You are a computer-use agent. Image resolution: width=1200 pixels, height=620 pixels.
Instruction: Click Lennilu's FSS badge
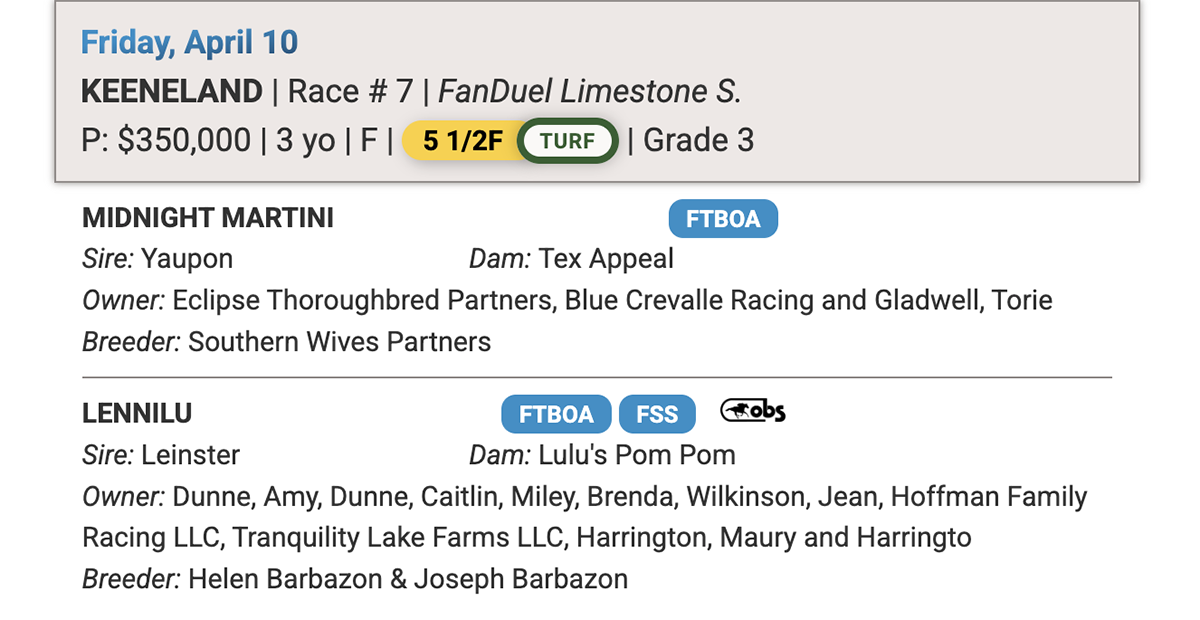coord(656,414)
